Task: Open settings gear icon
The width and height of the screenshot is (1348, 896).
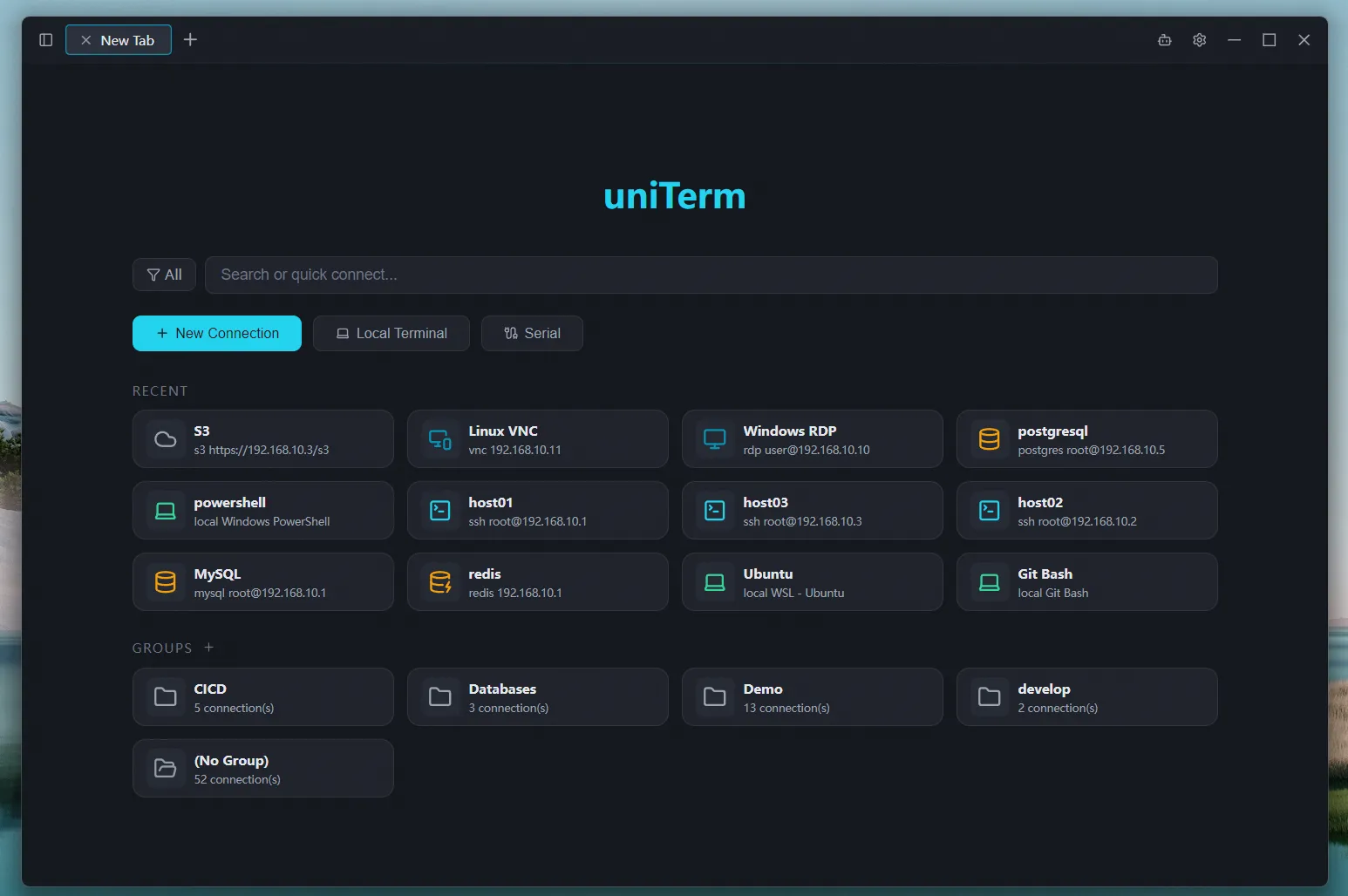Action: [1199, 40]
